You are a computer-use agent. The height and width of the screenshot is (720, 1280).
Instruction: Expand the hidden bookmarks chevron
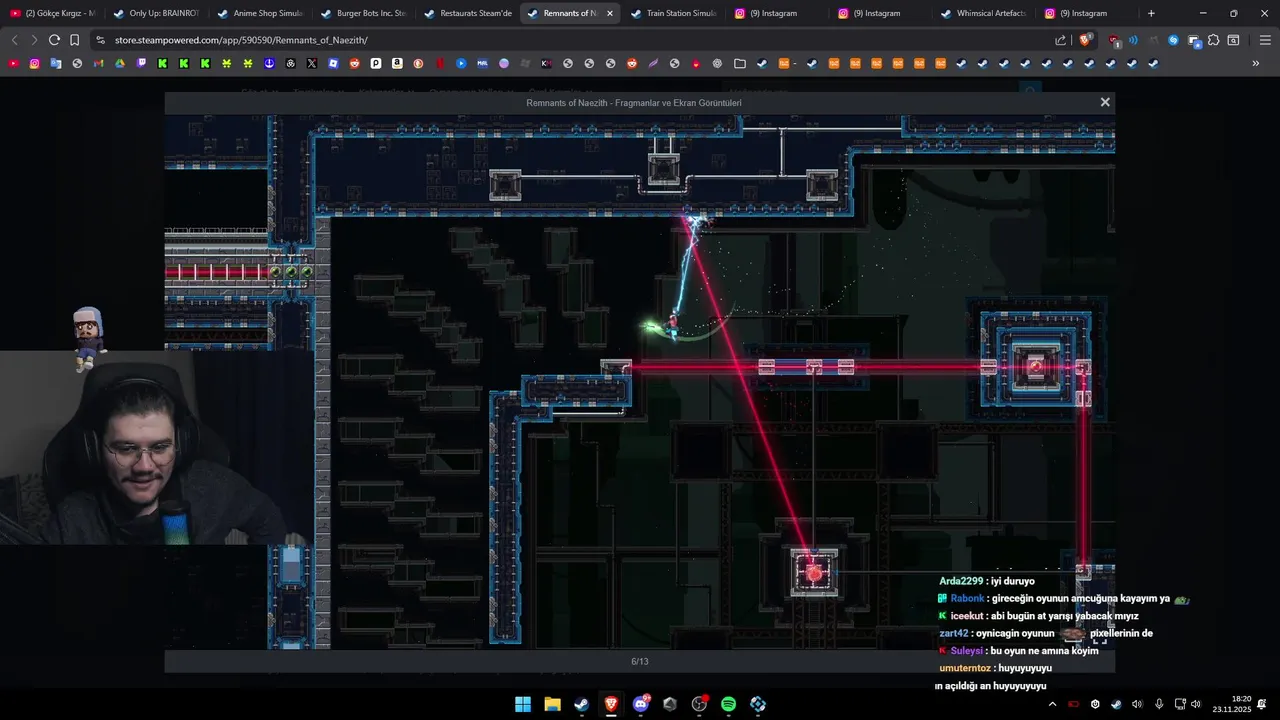point(1256,63)
